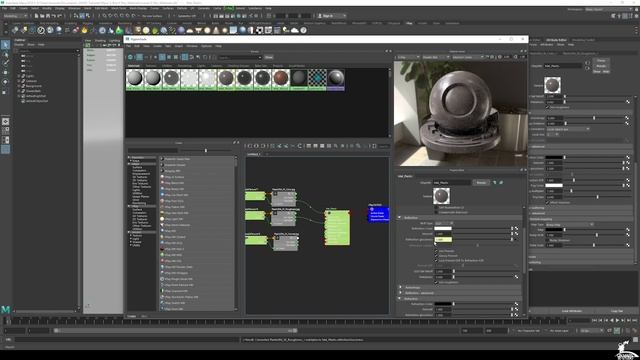The height and width of the screenshot is (360, 640).
Task: Open the Hypershade Create menu
Action: pos(157,46)
